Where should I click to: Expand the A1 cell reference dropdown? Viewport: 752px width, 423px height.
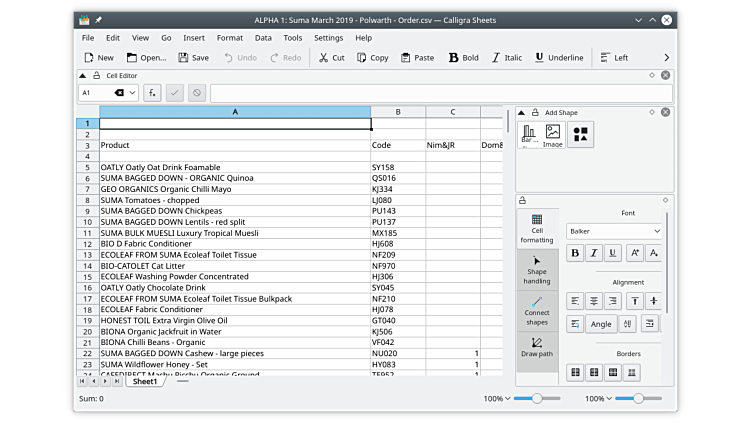132,93
